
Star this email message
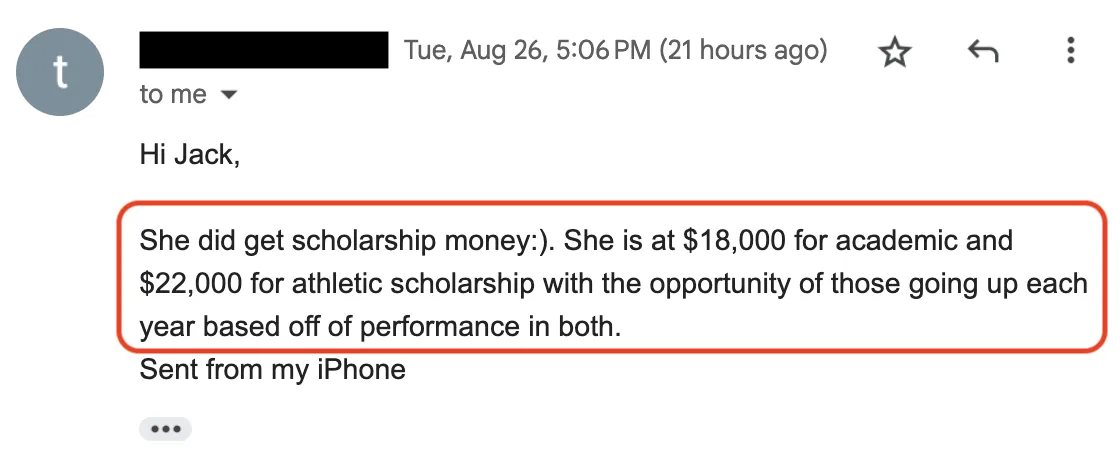click(x=895, y=51)
